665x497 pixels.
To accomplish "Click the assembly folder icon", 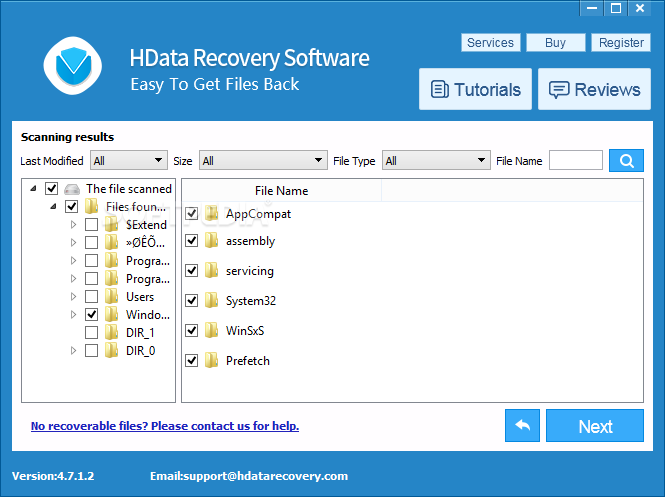I will pos(212,240).
